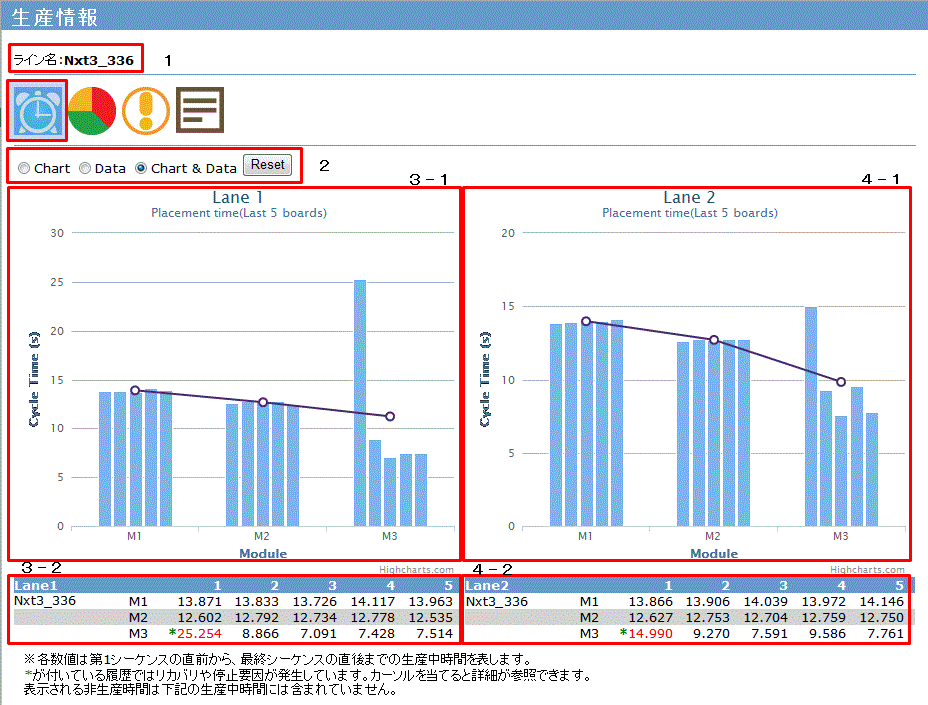This screenshot has height=705, width=928.
Task: Click M3 line marker in Lane 2 chart
Action: 841,382
